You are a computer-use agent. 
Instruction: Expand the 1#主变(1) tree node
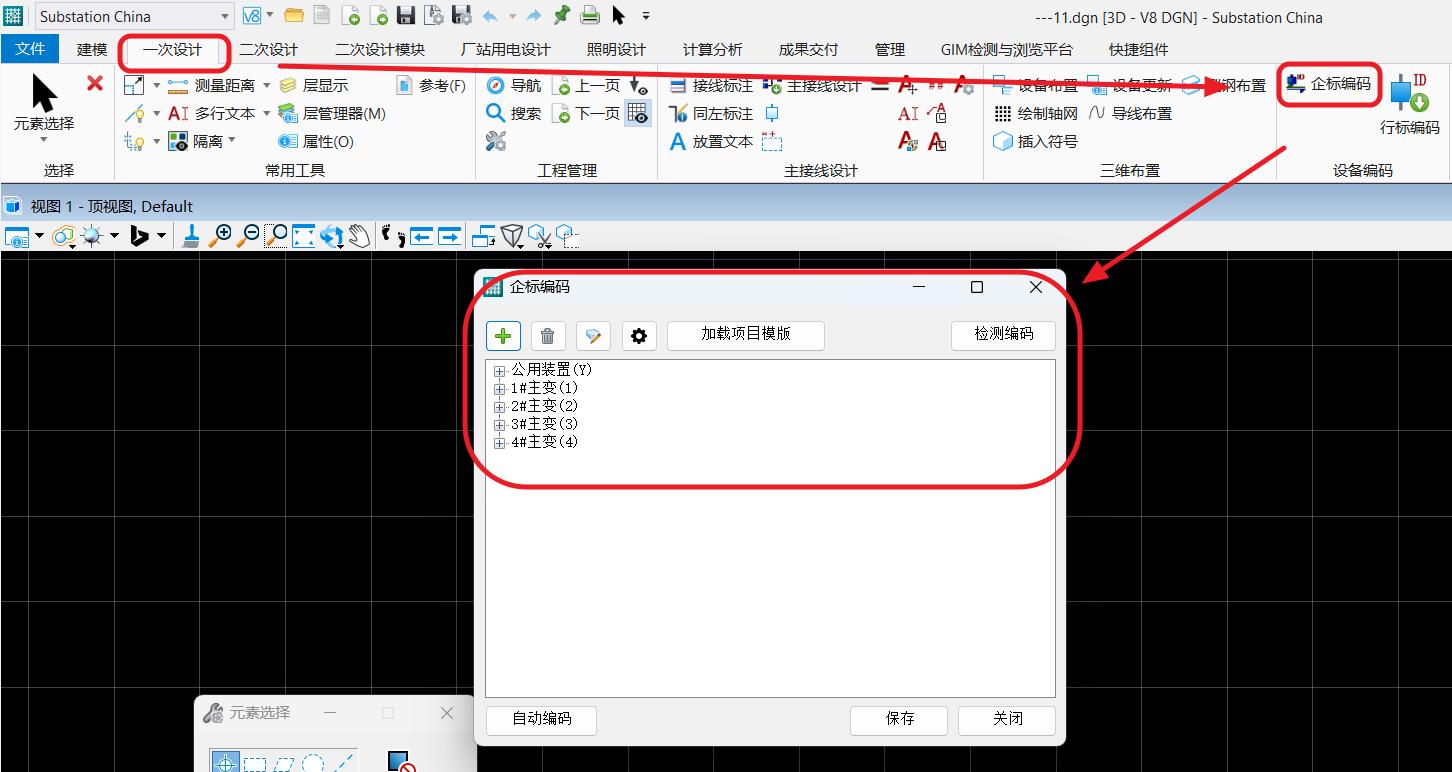tap(500, 389)
